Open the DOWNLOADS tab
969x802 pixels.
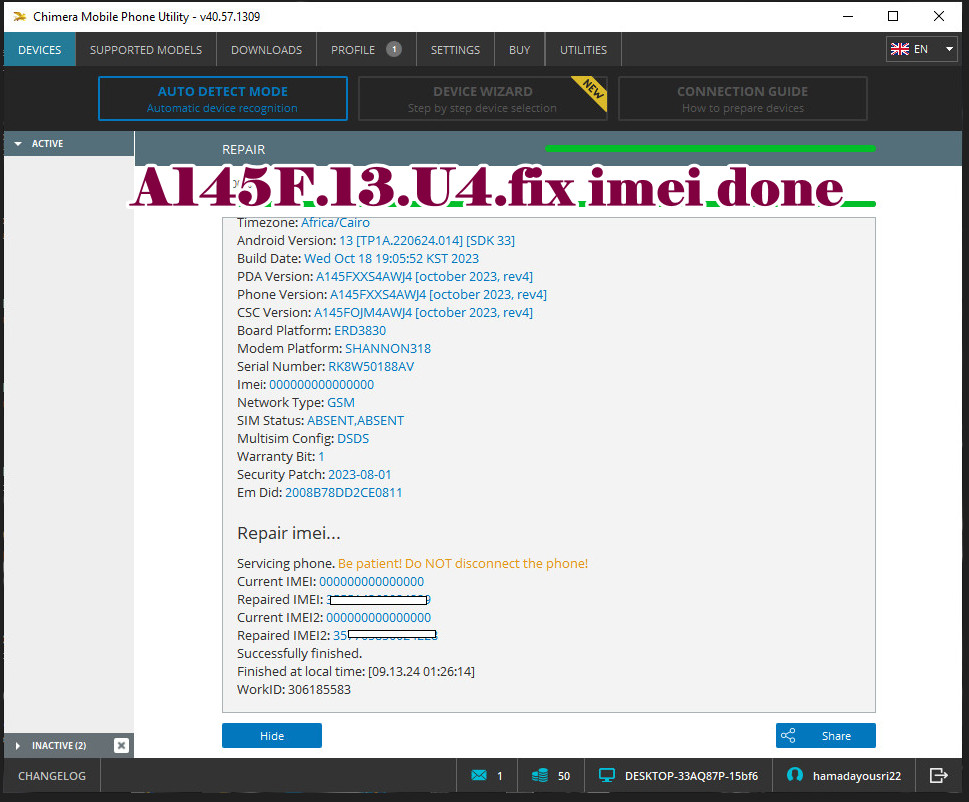click(266, 49)
